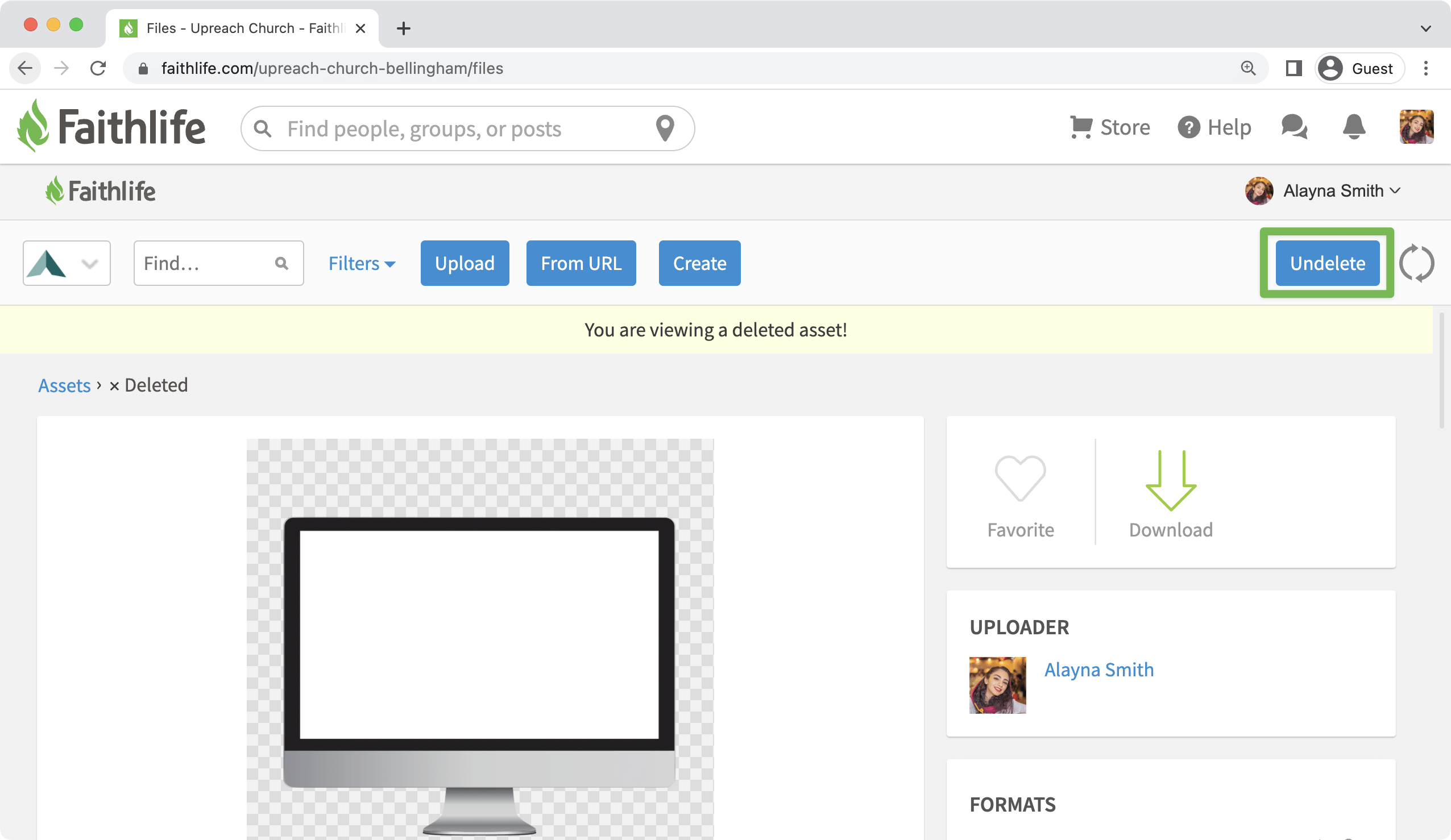Click the deleted asset warning text
Screen dimensions: 1451x840
(716, 330)
